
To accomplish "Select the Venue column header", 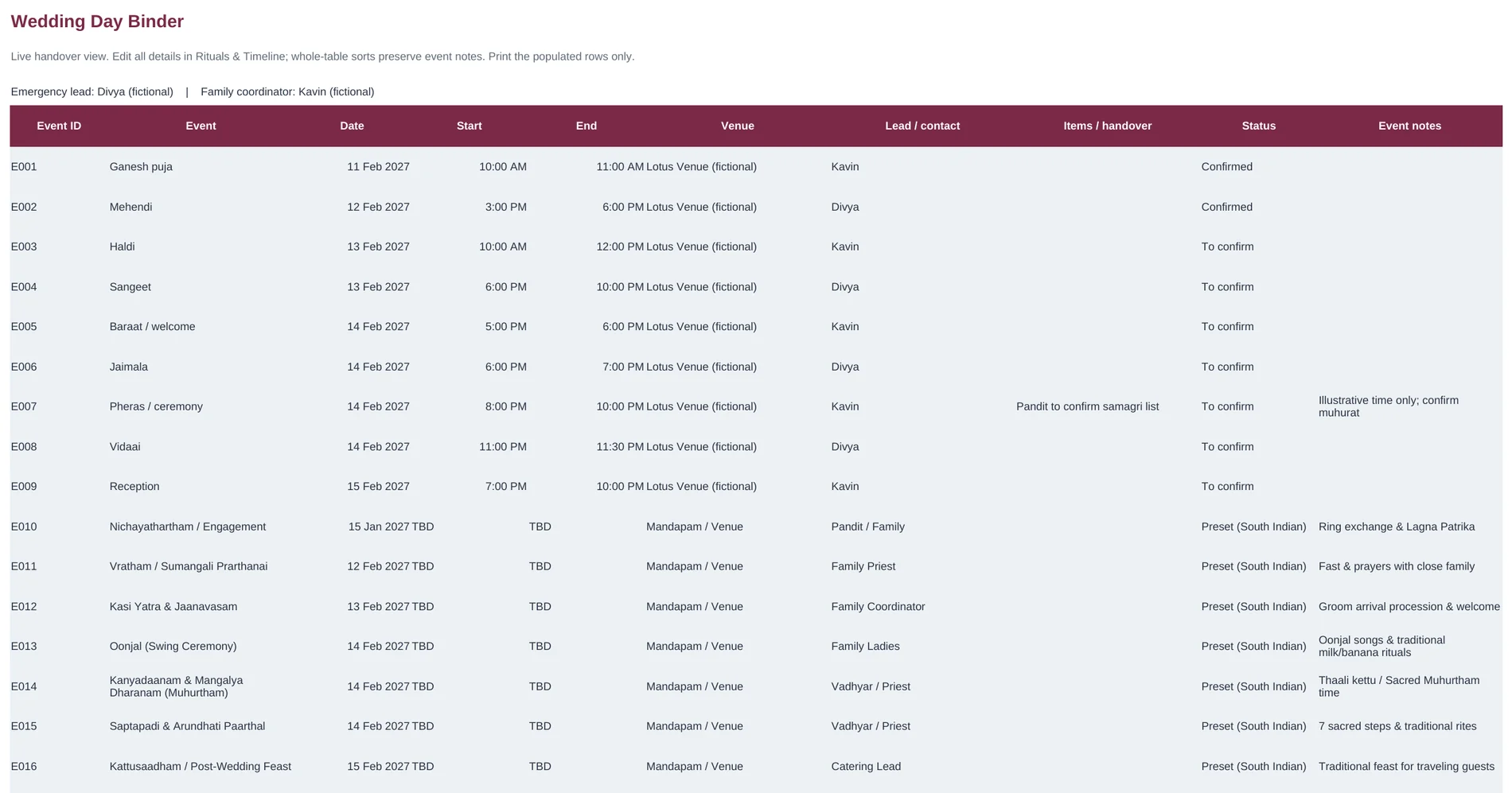I will (738, 126).
